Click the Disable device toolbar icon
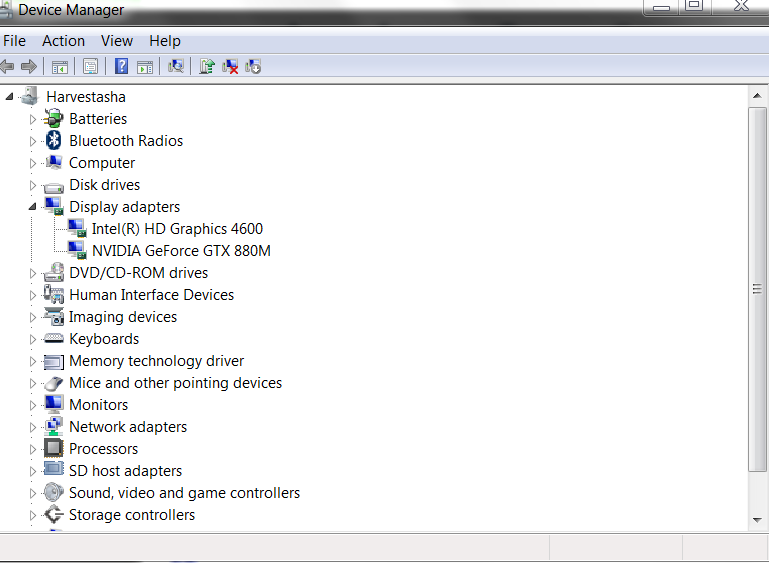Viewport: 769px width, 563px height. point(253,66)
